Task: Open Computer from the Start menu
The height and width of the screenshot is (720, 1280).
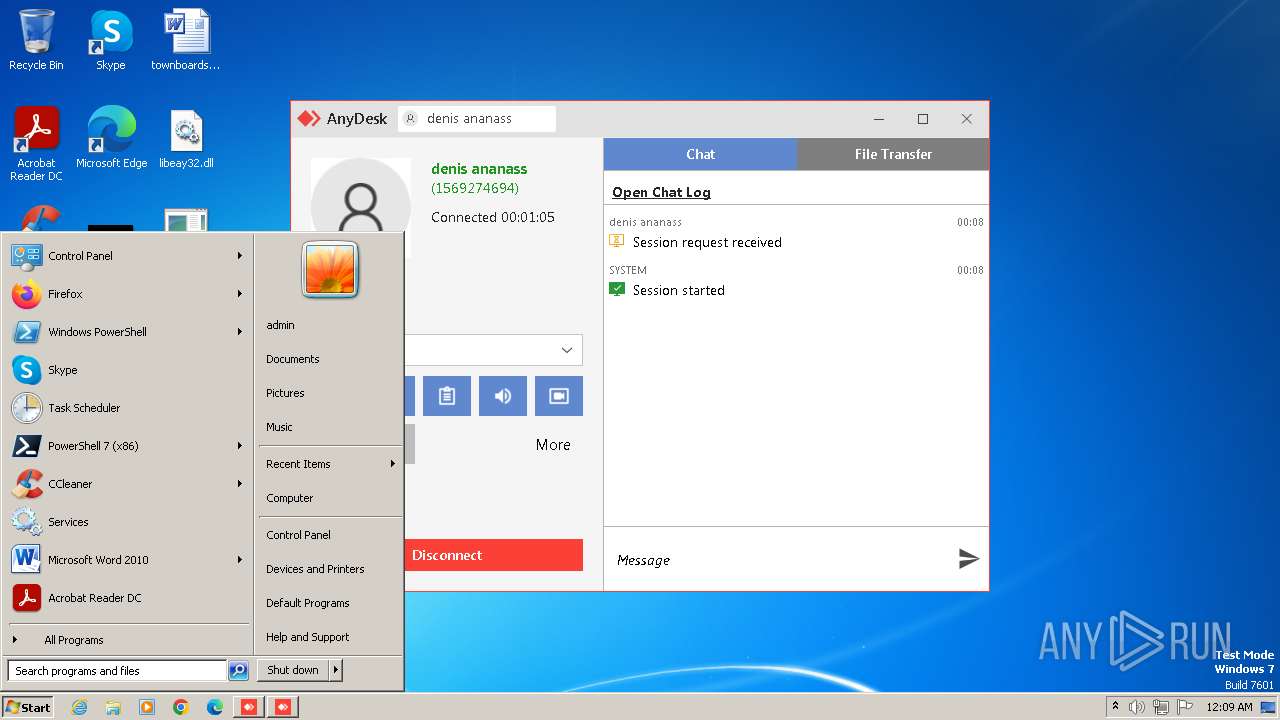Action: [289, 498]
